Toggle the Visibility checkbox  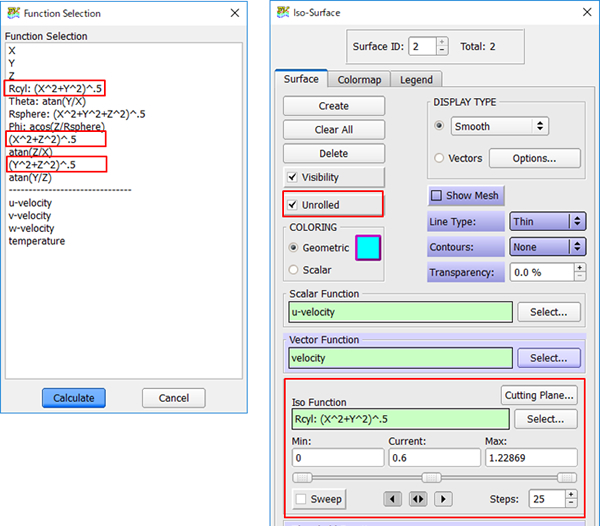coord(294,178)
